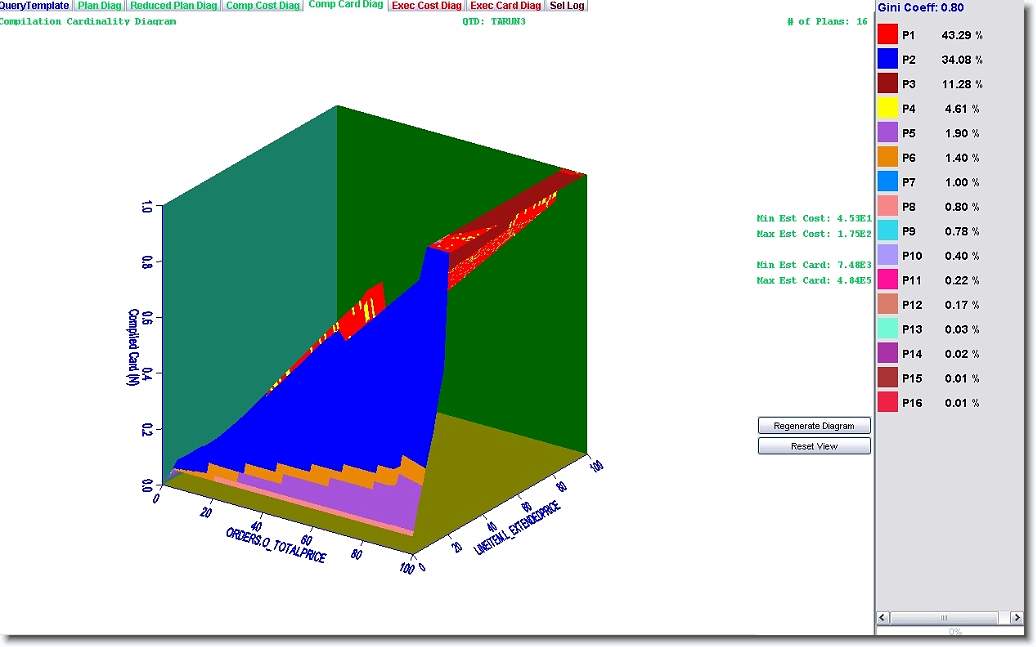This screenshot has height=647, width=1036.
Task: Select the Comp Cost Diag tab
Action: coord(262,6)
